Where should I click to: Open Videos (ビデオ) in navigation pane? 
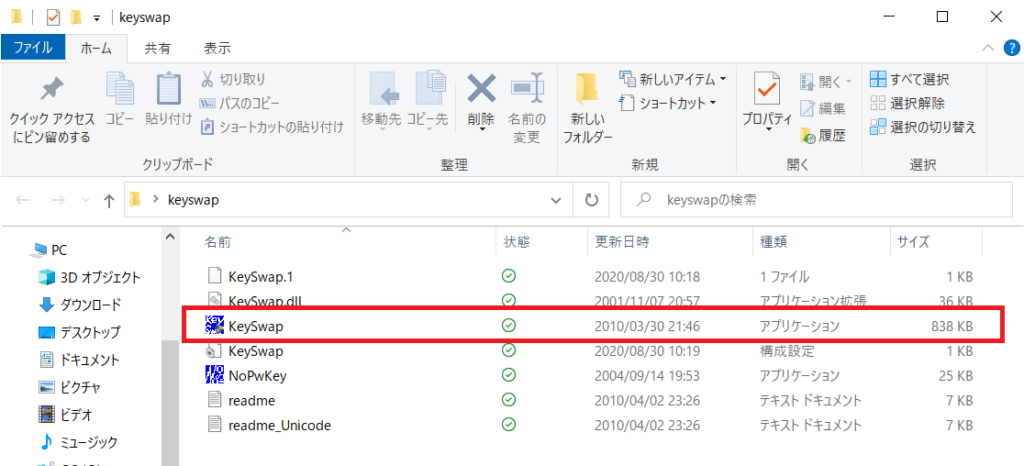(x=65, y=414)
